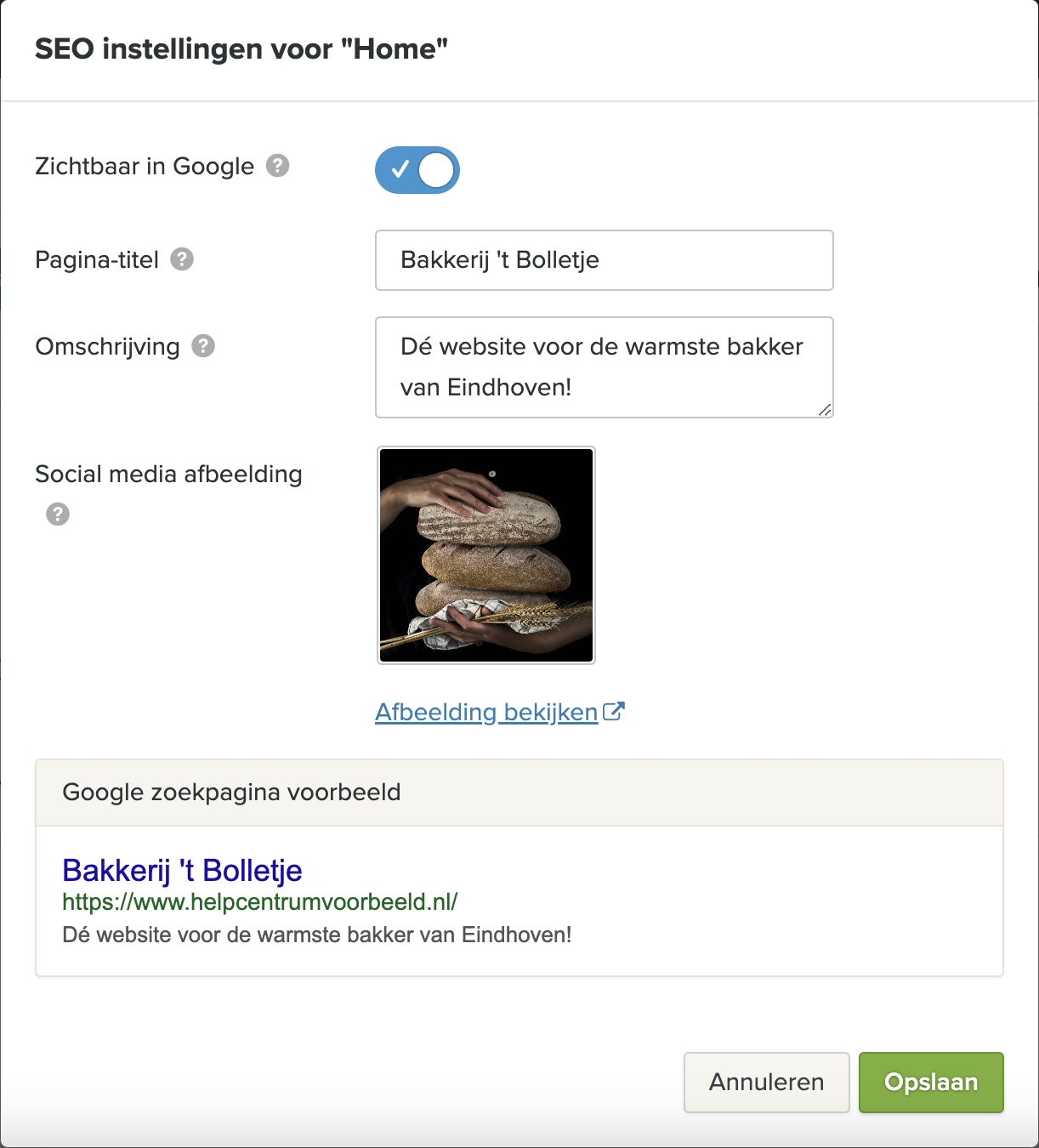The width and height of the screenshot is (1039, 1148).
Task: Click the Google zoekpagina voorbeeld header
Action: tap(519, 793)
